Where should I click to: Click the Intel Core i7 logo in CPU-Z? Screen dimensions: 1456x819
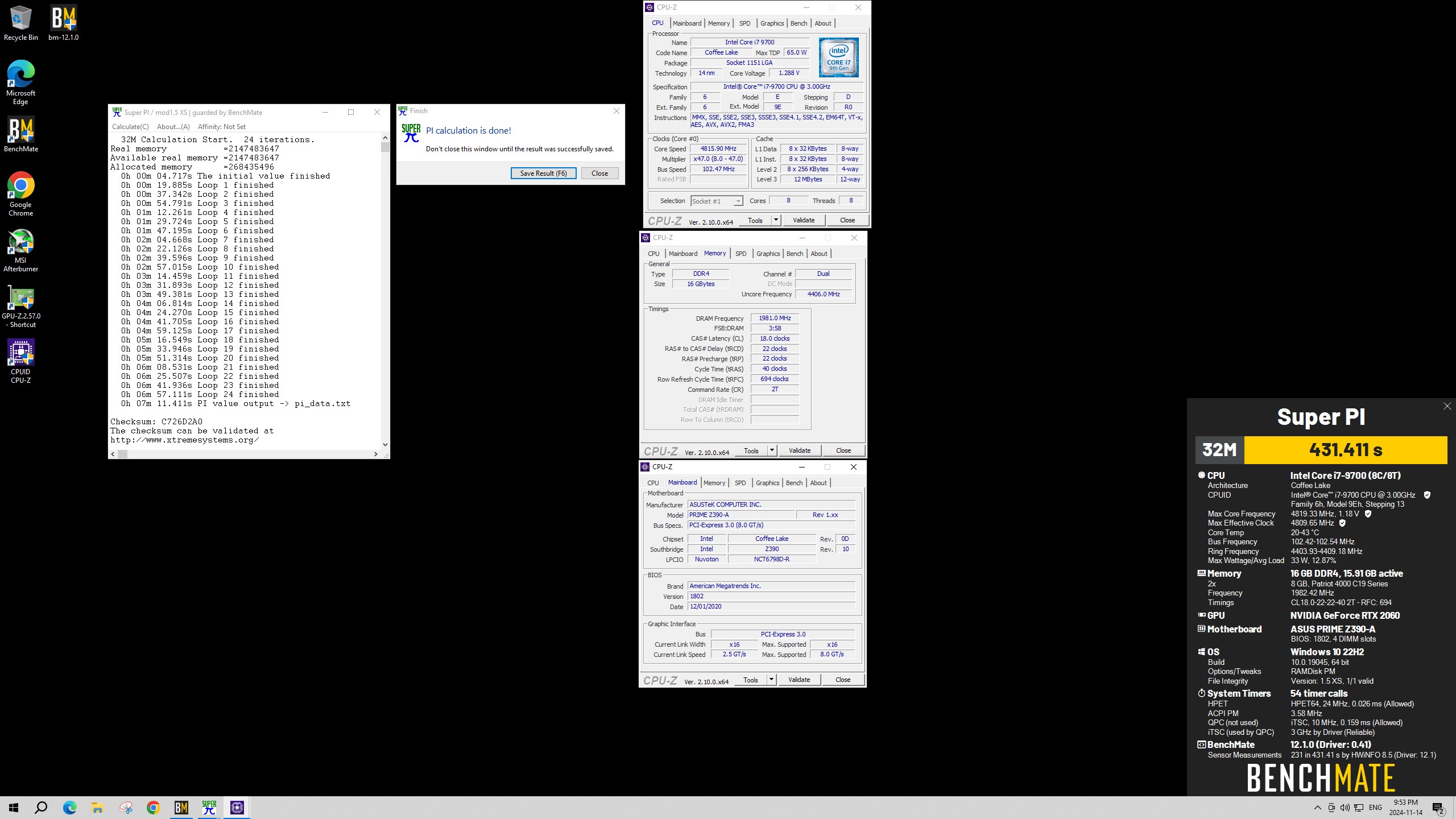tap(838, 57)
